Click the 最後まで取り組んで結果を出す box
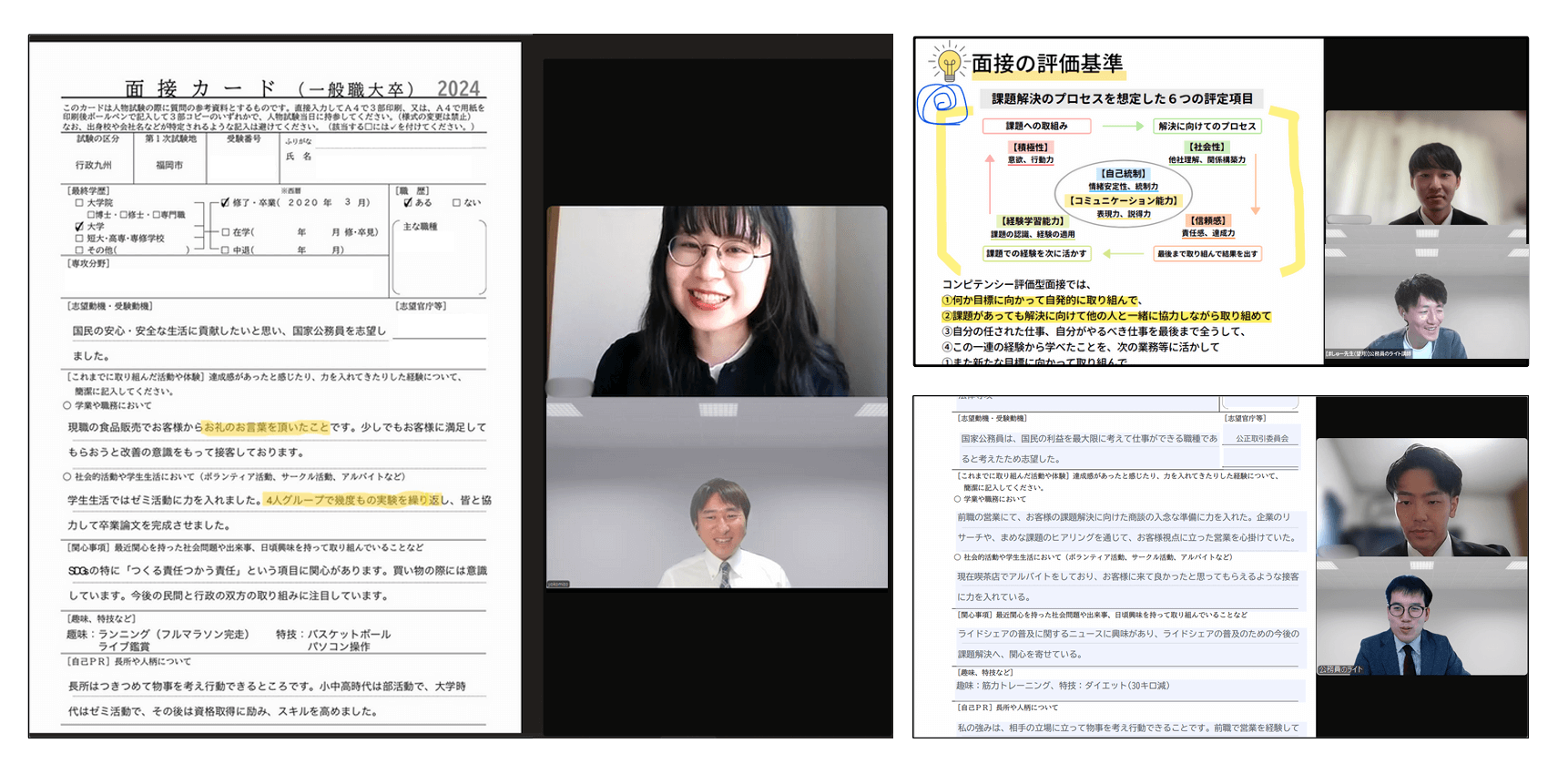Screen dimensions: 1568x774 point(1207,254)
